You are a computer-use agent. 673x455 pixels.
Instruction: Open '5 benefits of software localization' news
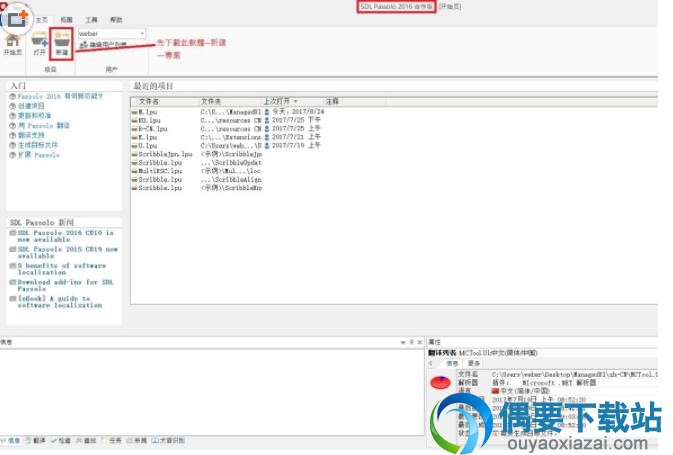point(62,269)
